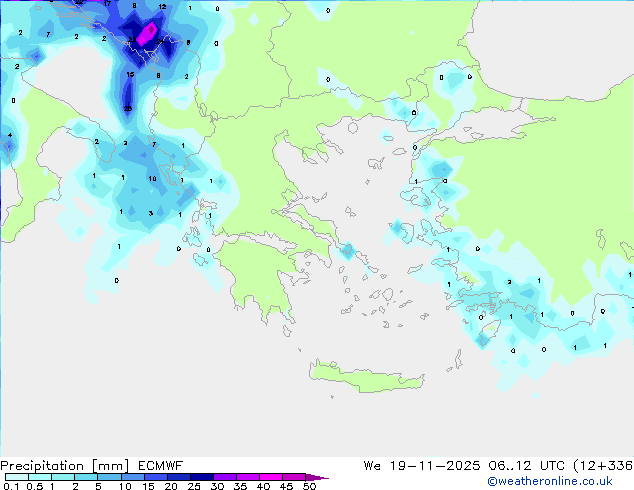Click the 15–20 mm blue legend swatch

pyautogui.click(x=155, y=477)
